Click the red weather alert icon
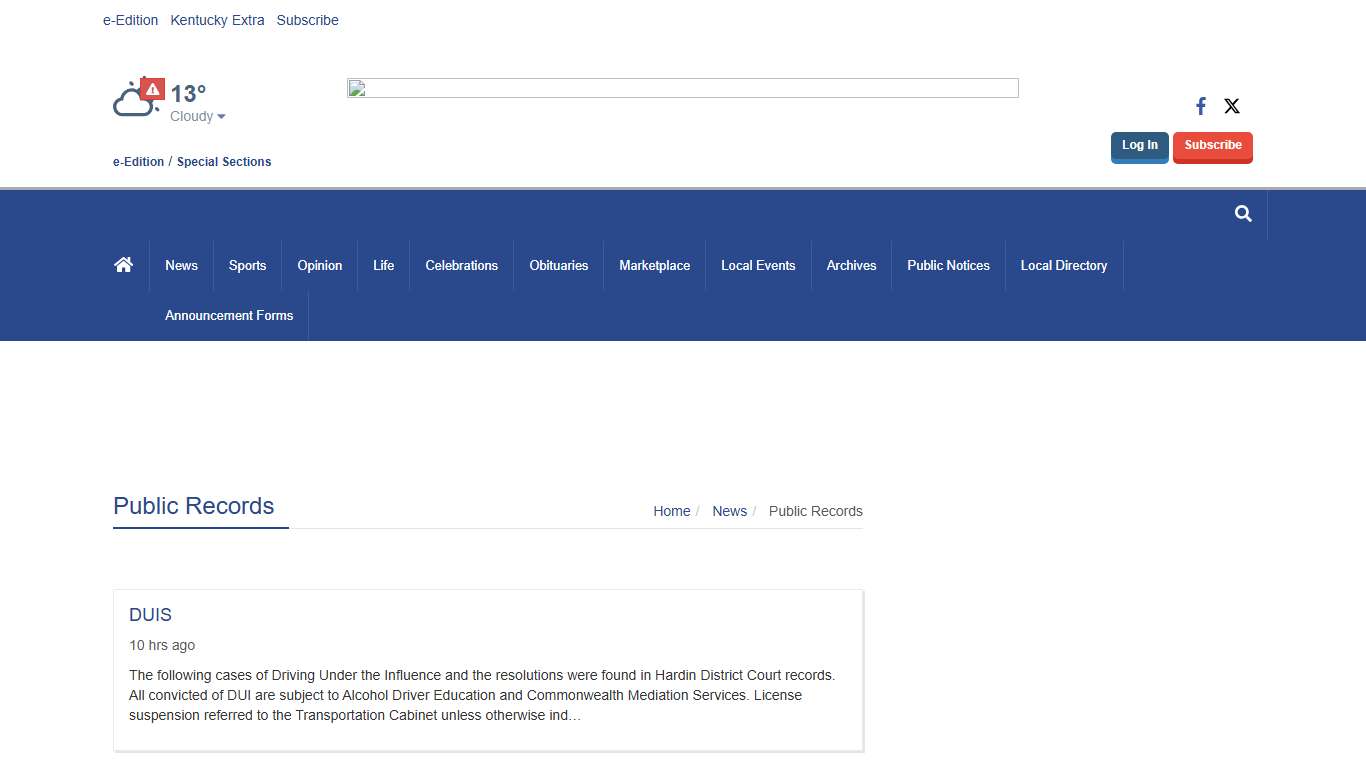The width and height of the screenshot is (1366, 768). 152,89
